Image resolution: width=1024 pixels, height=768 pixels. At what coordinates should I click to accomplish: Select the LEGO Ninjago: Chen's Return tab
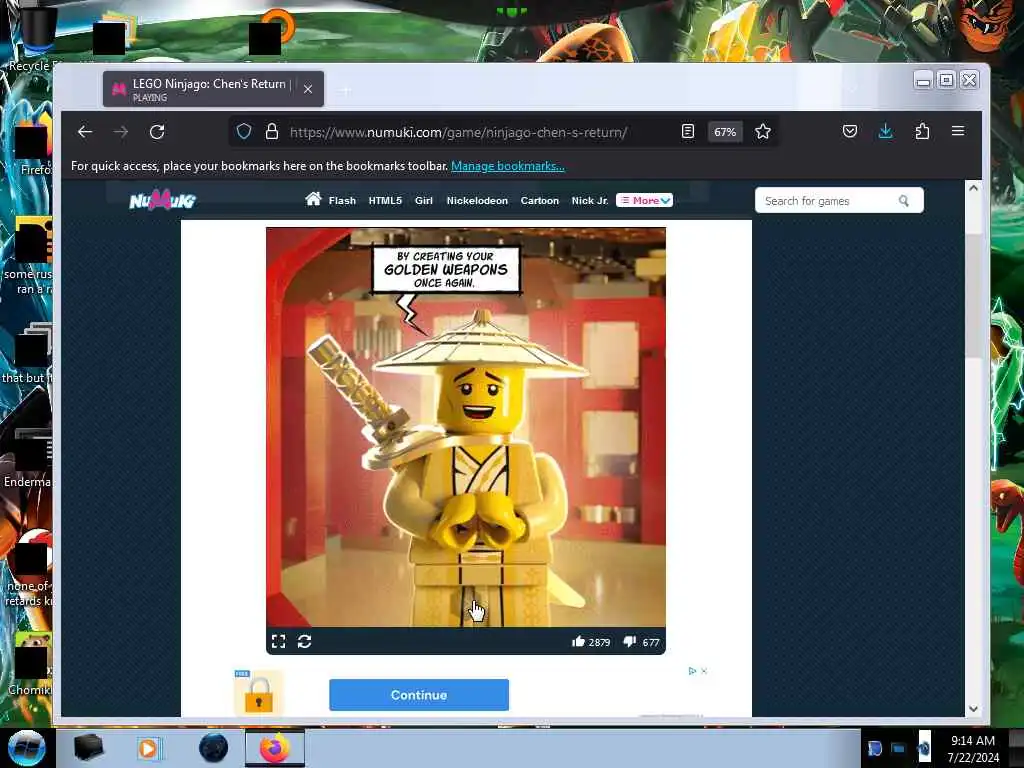coord(213,89)
